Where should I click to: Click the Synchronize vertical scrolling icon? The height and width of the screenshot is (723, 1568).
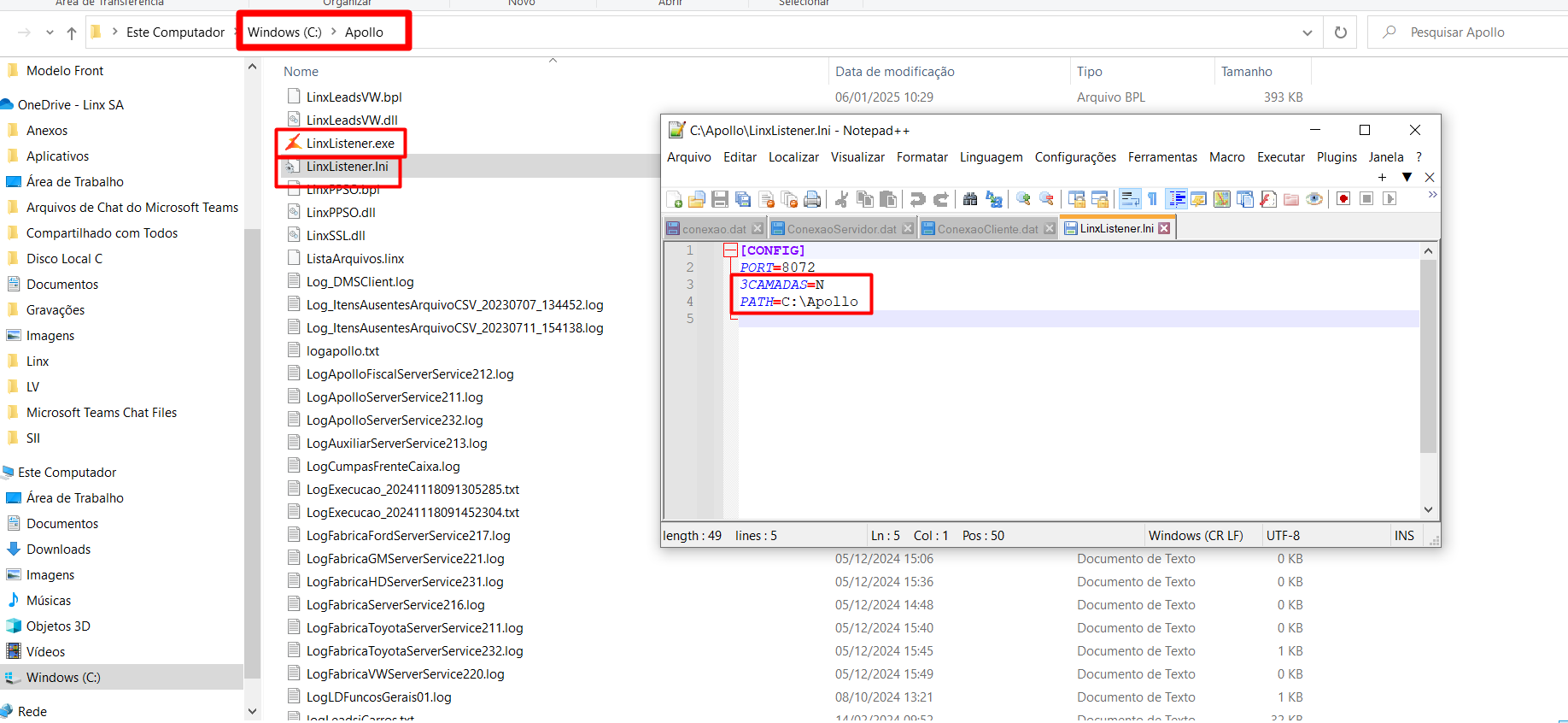pyautogui.click(x=1077, y=199)
